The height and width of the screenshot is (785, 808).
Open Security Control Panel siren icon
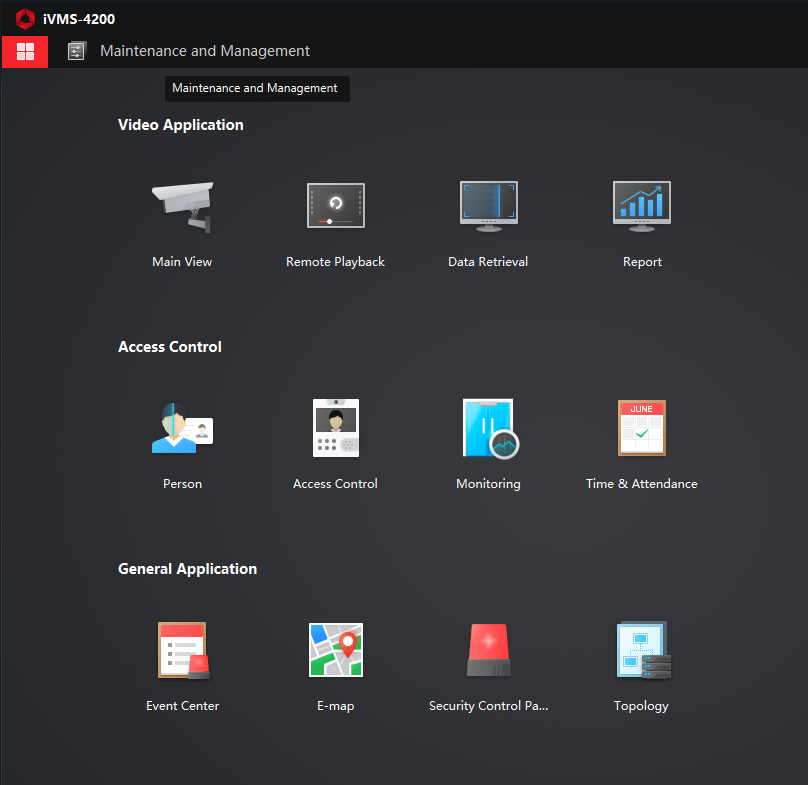pyautogui.click(x=489, y=650)
